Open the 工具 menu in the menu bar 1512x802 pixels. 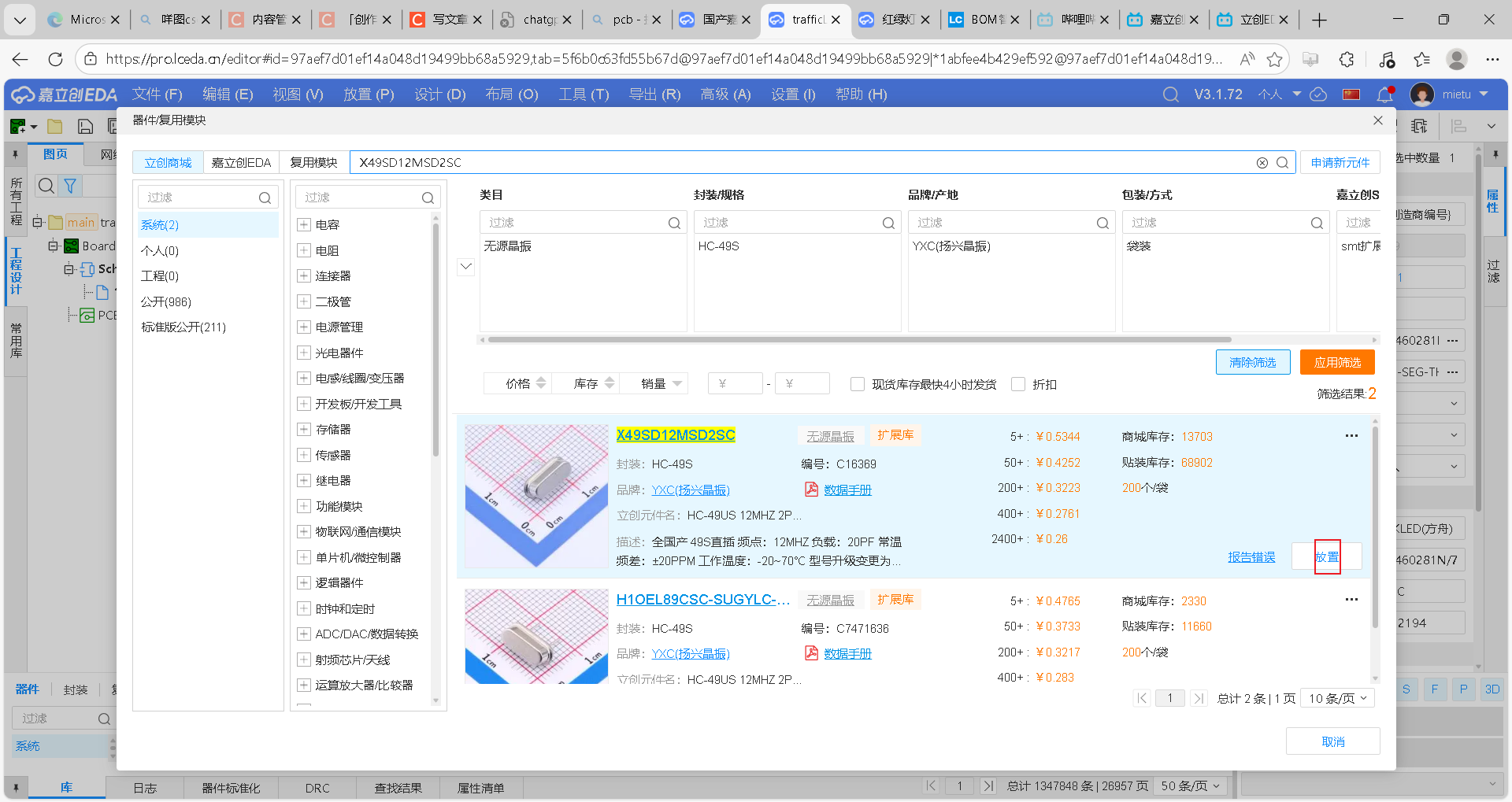(x=583, y=94)
